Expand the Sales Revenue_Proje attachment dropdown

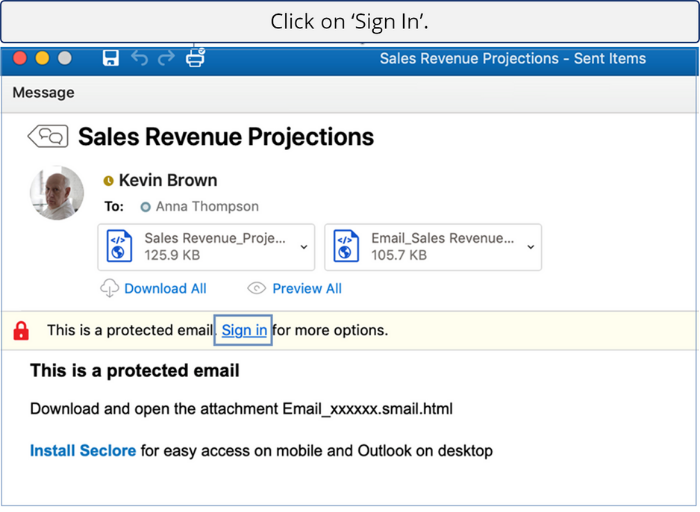tap(304, 246)
